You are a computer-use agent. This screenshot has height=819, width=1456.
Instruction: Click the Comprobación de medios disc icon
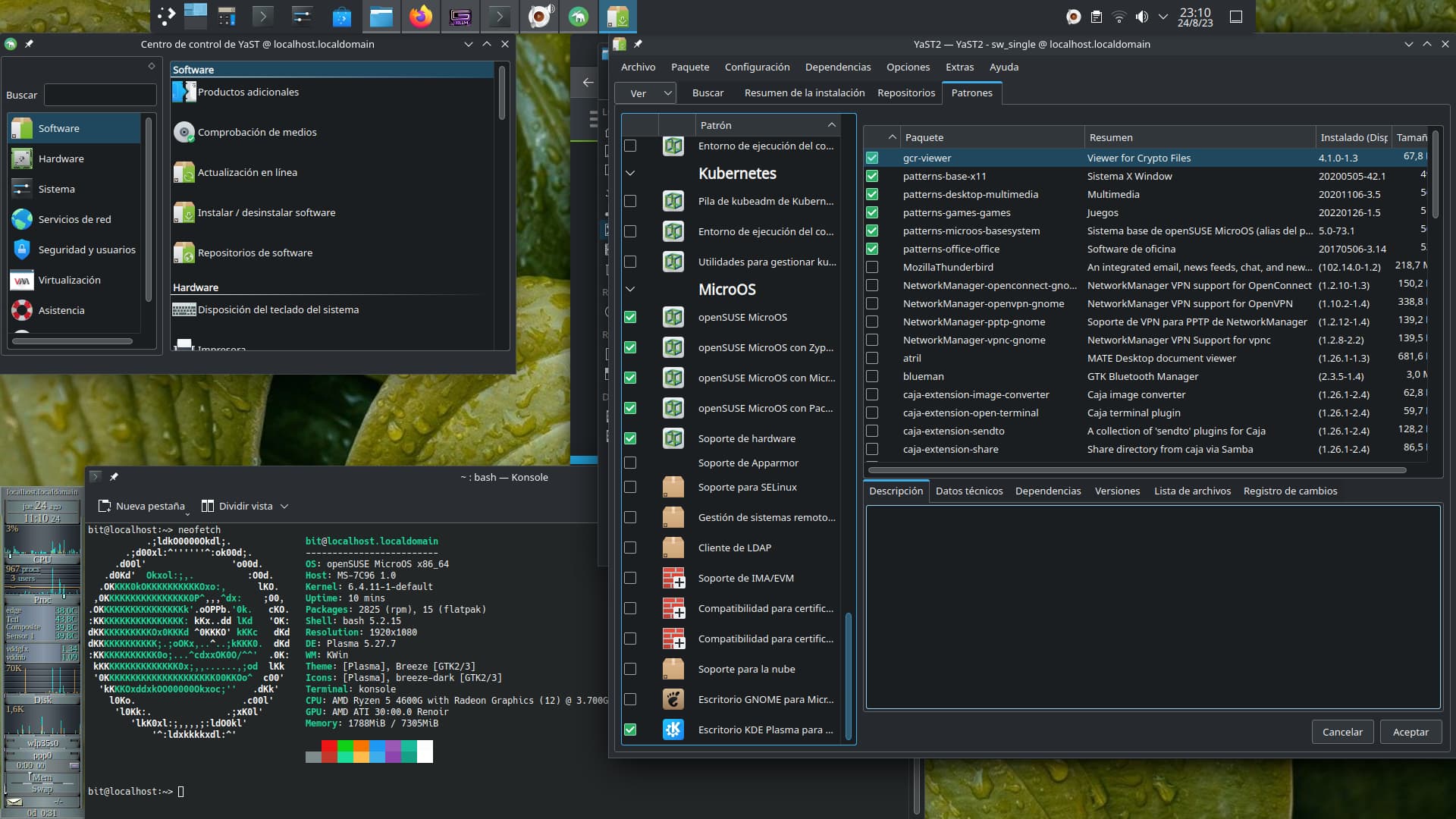[x=184, y=133]
